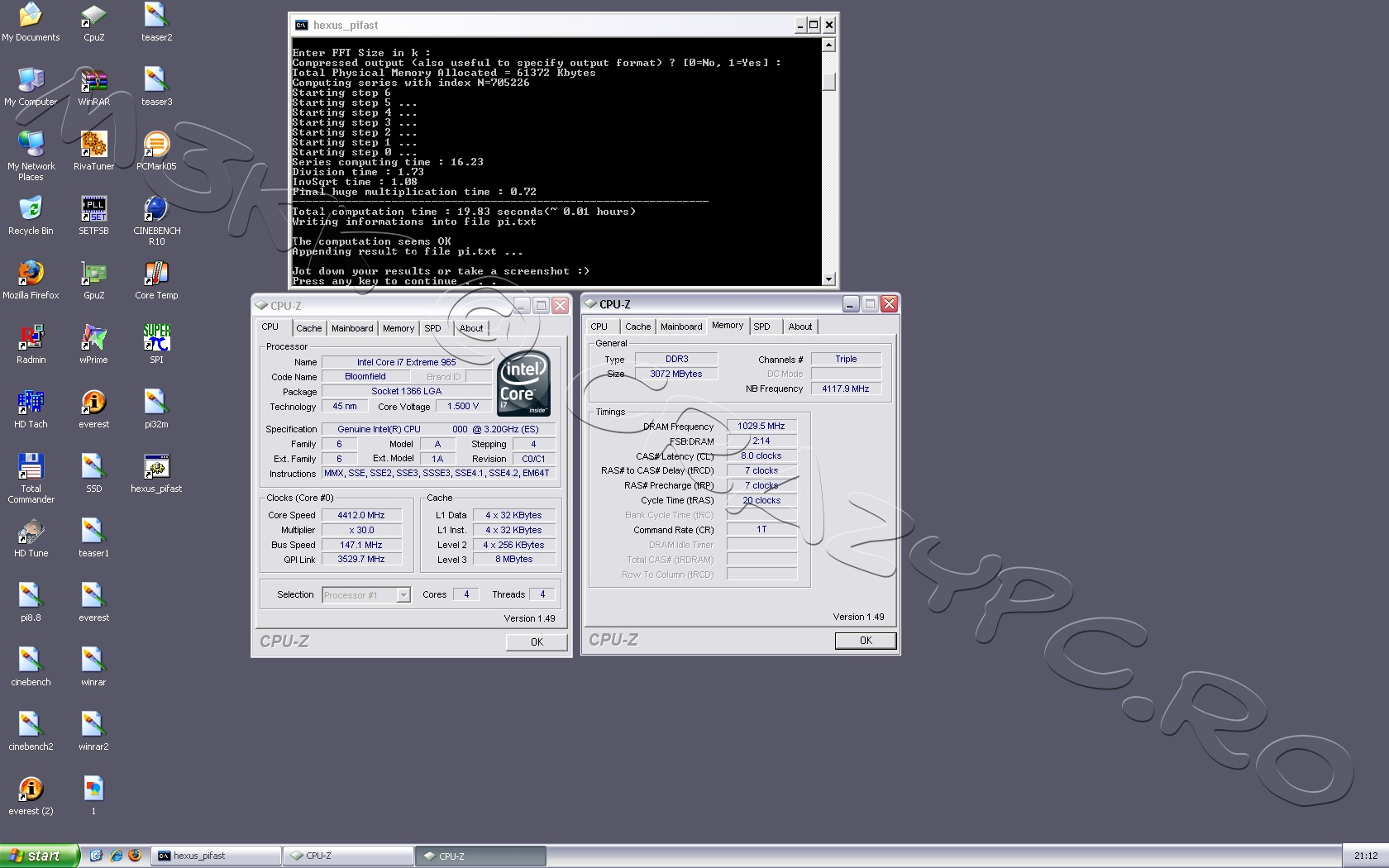This screenshot has width=1389, height=868.
Task: Click the hexus_pifast scrollbar up arrow
Action: (829, 45)
